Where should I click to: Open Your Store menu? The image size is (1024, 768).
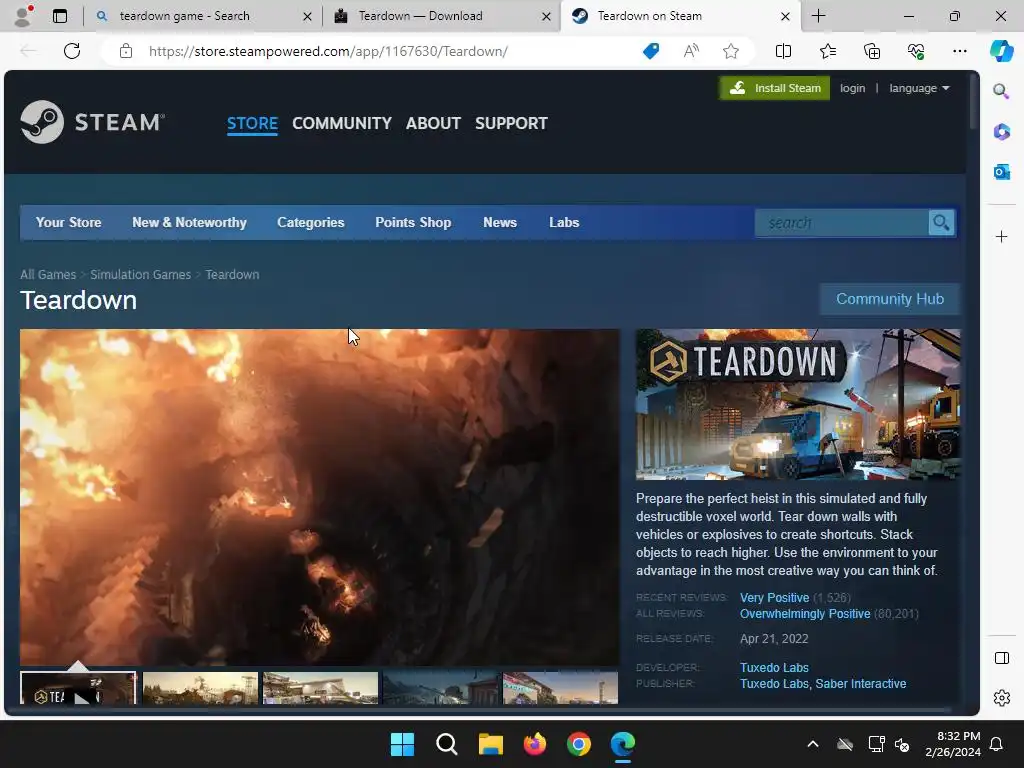coord(68,222)
